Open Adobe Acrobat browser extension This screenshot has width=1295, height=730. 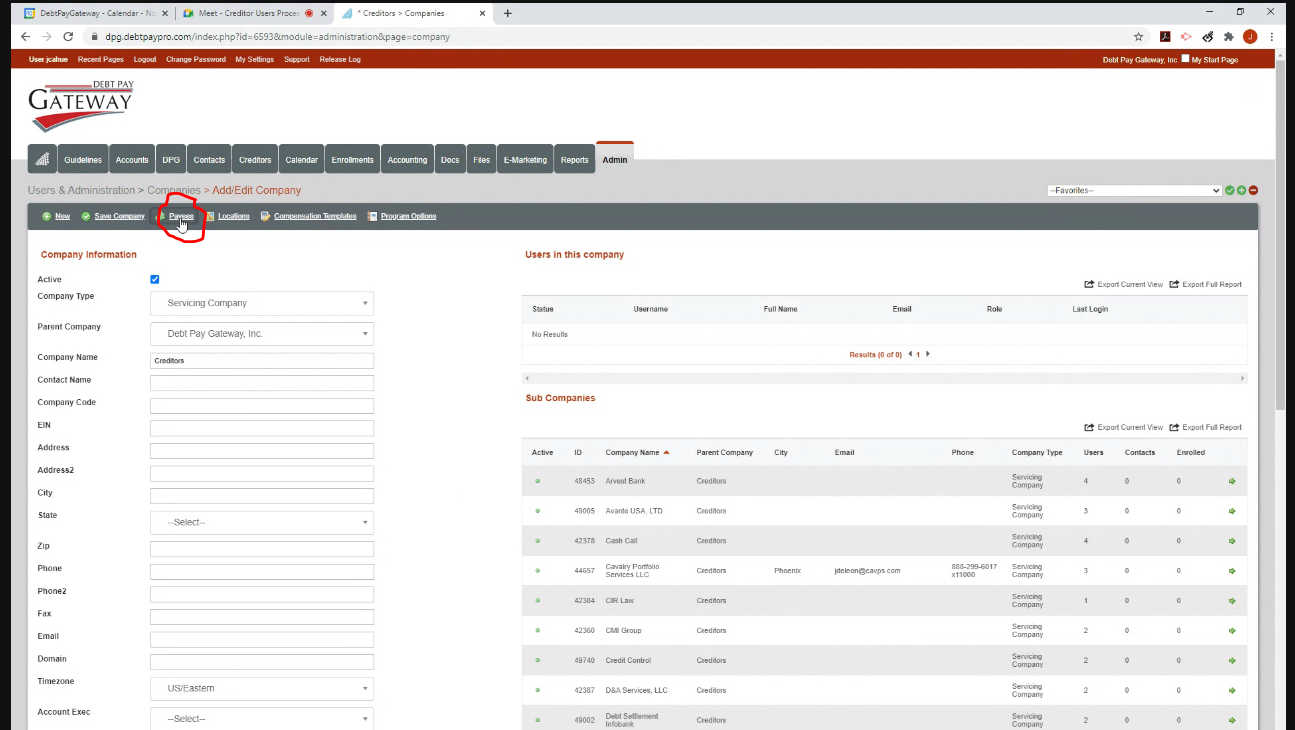(1165, 36)
